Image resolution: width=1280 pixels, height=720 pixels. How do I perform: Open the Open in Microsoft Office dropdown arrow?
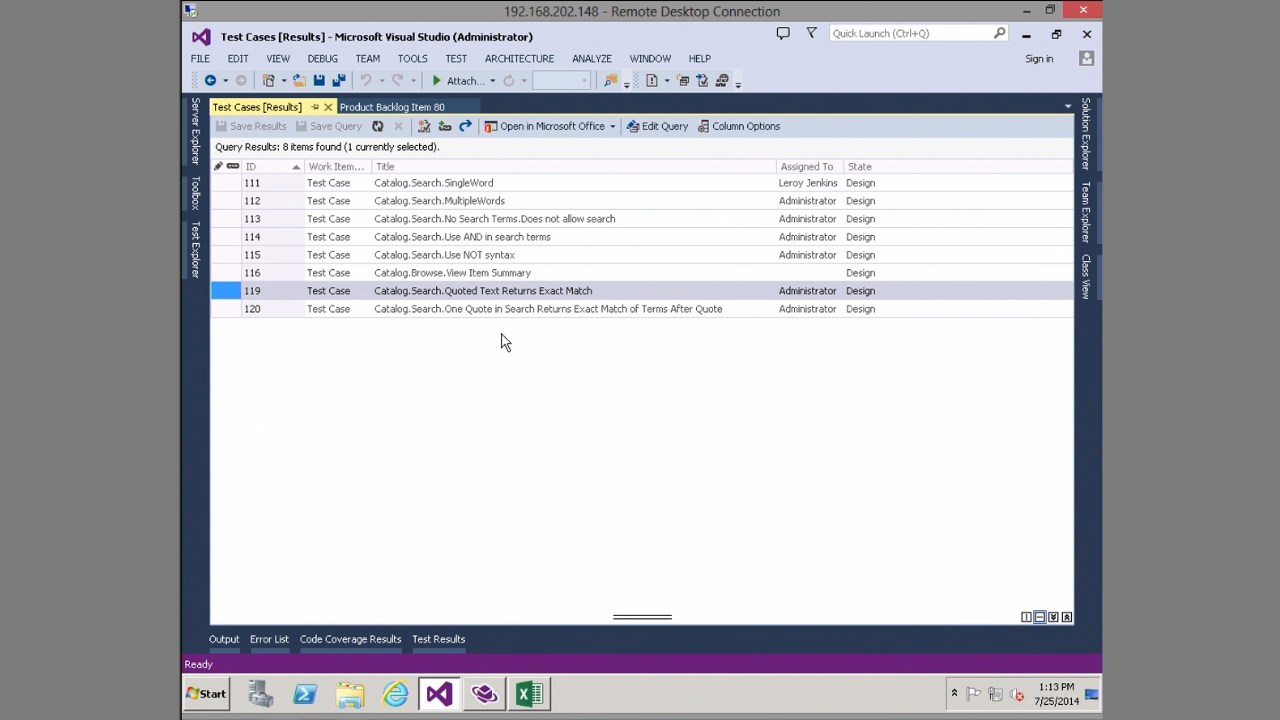click(x=612, y=126)
